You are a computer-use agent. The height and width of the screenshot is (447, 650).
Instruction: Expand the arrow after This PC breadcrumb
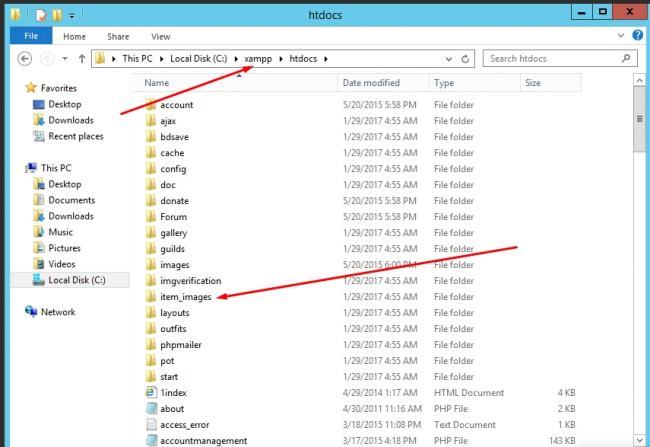(x=162, y=59)
